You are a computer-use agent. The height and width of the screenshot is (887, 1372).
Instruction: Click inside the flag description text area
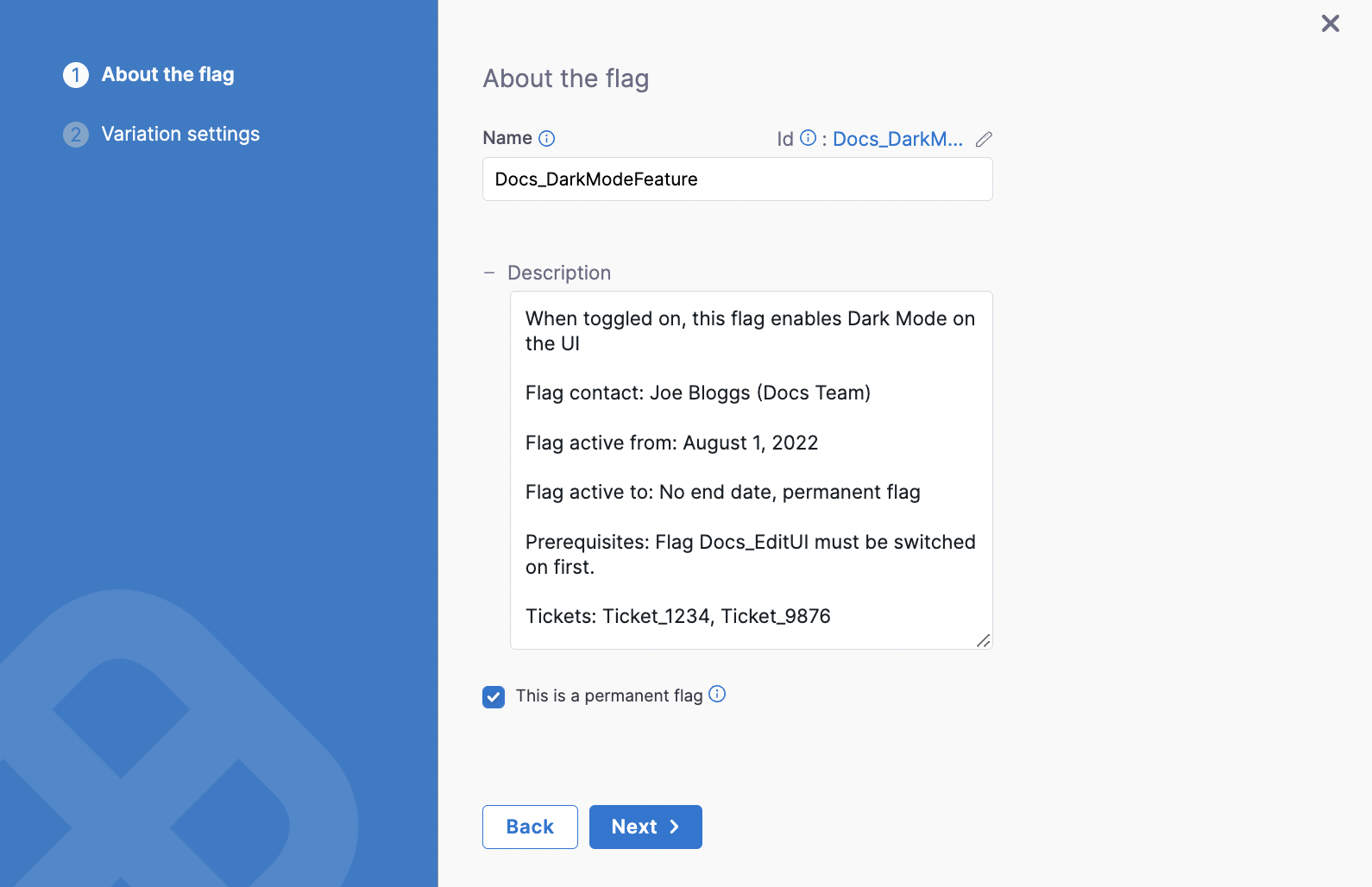(x=750, y=469)
